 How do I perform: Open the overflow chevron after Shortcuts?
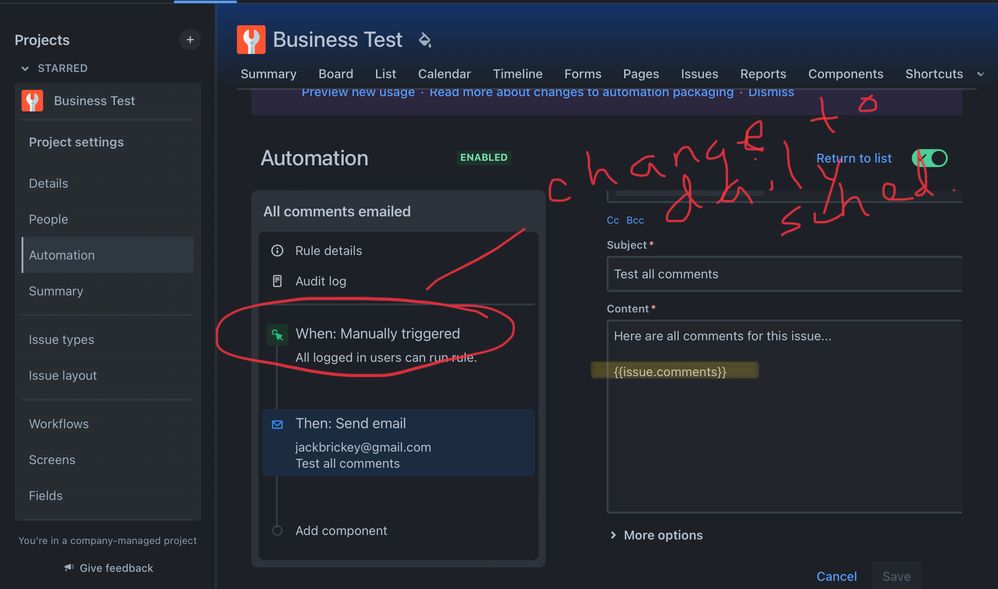pos(981,74)
